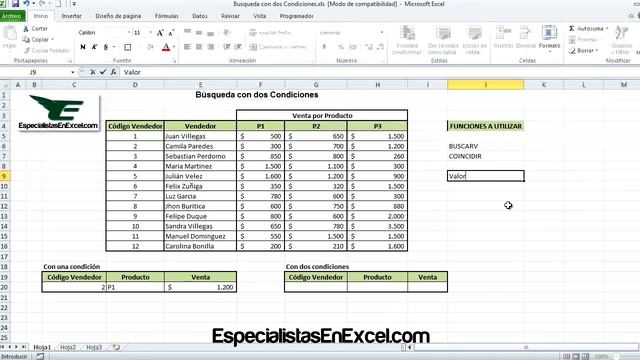
Task: Click the formula bar input showing Valor
Action: [380, 72]
